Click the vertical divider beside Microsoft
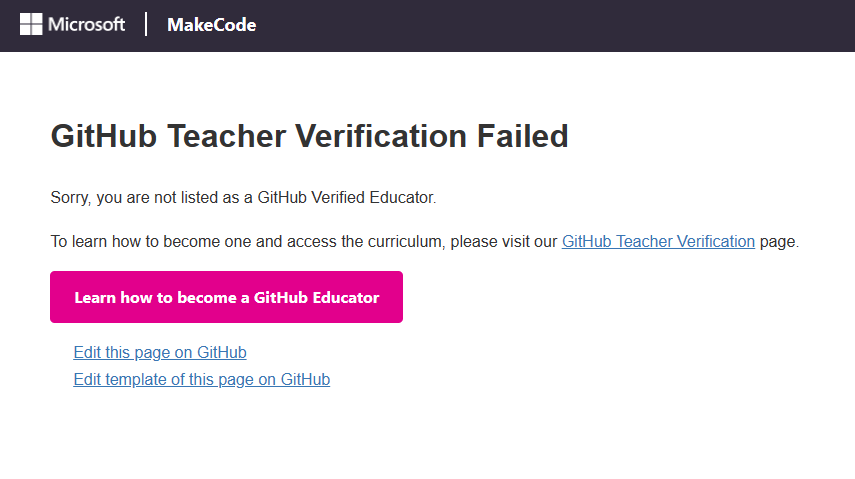 [x=146, y=25]
